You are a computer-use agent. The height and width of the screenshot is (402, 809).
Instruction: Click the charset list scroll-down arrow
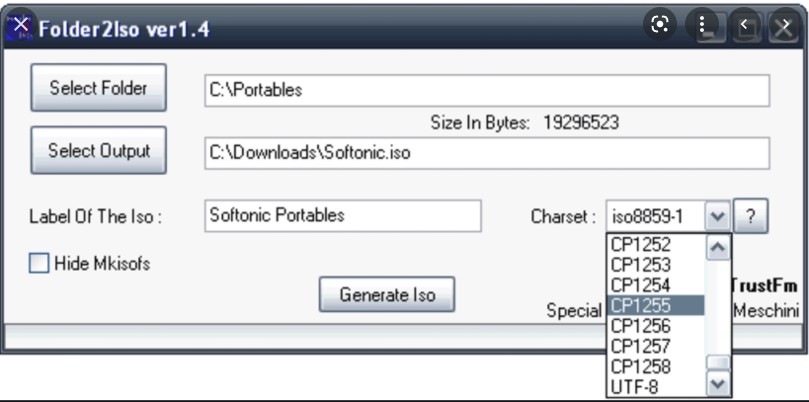point(718,383)
